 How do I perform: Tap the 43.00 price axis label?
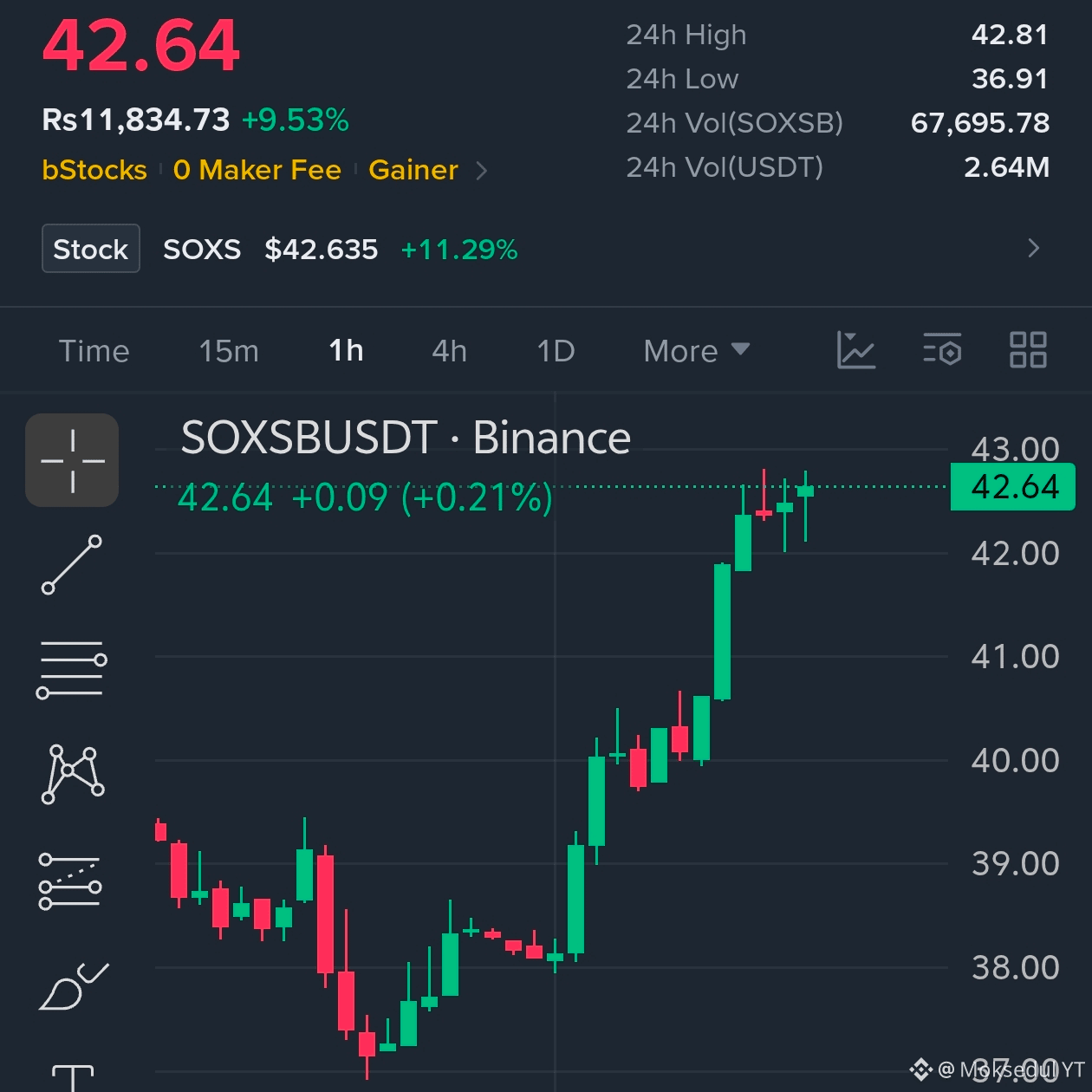click(1015, 448)
